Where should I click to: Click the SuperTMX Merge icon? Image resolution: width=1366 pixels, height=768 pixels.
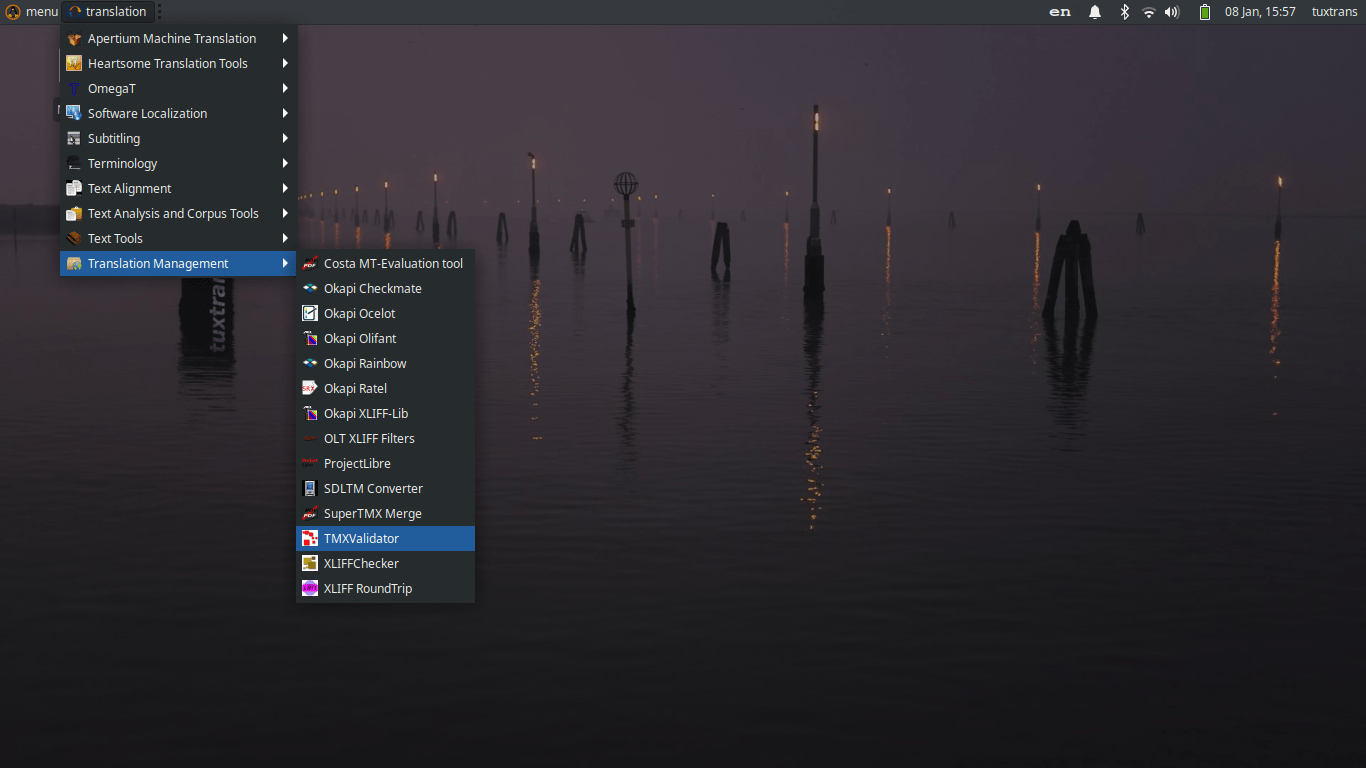point(310,514)
